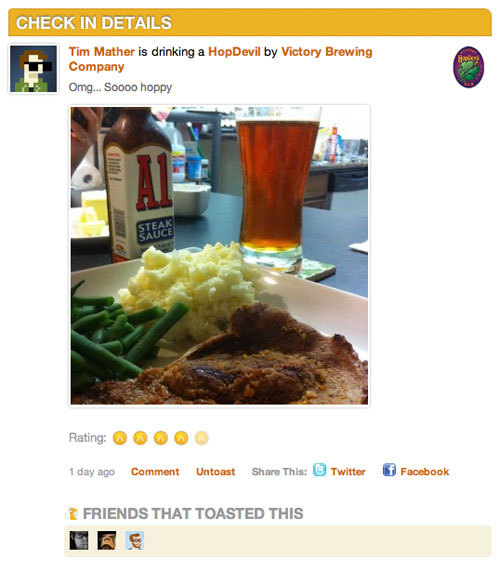This screenshot has height=572, width=500.
Task: Open Tim Mather's pixel avatar
Action: (x=33, y=69)
